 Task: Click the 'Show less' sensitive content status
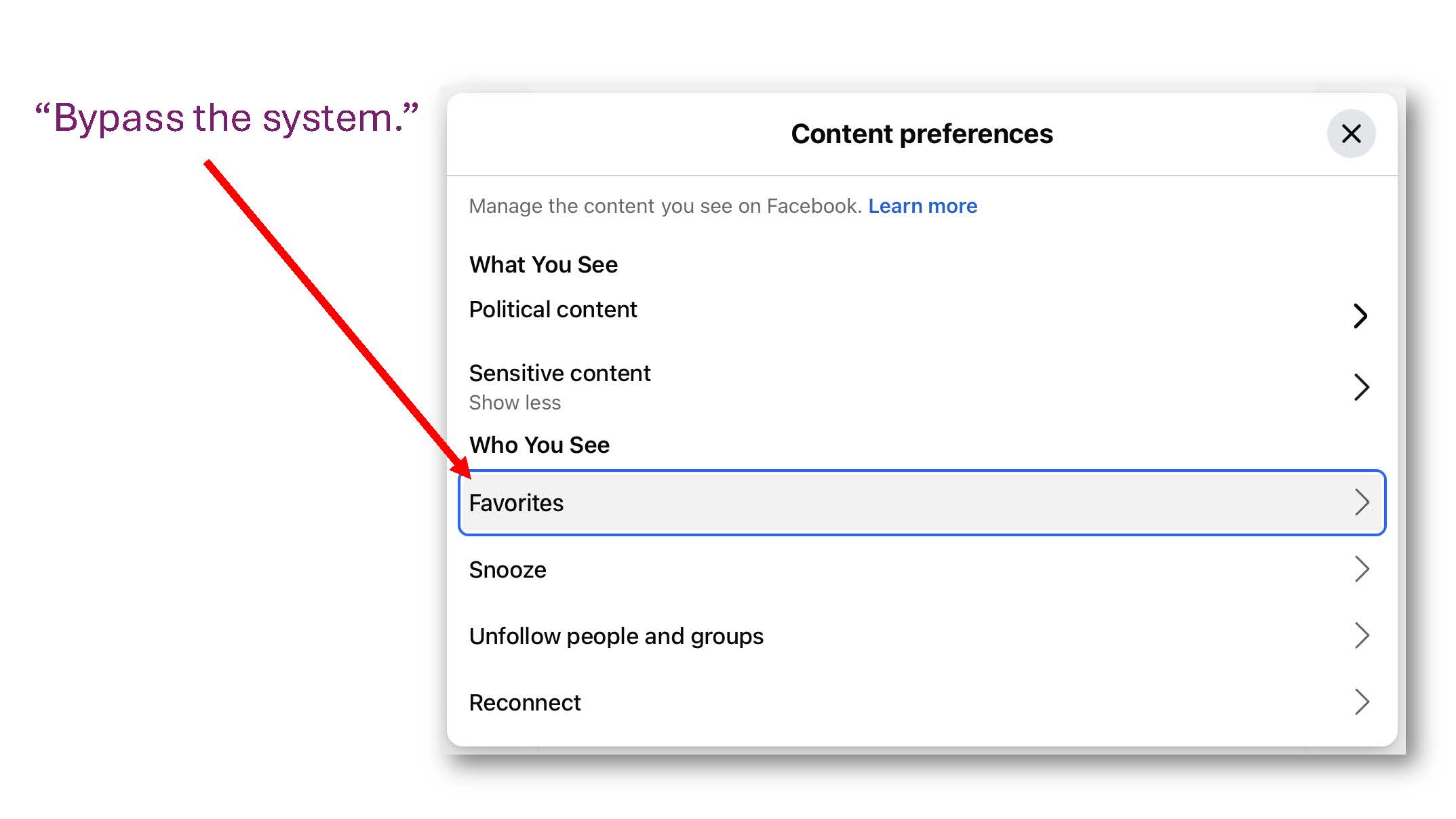pyautogui.click(x=515, y=403)
